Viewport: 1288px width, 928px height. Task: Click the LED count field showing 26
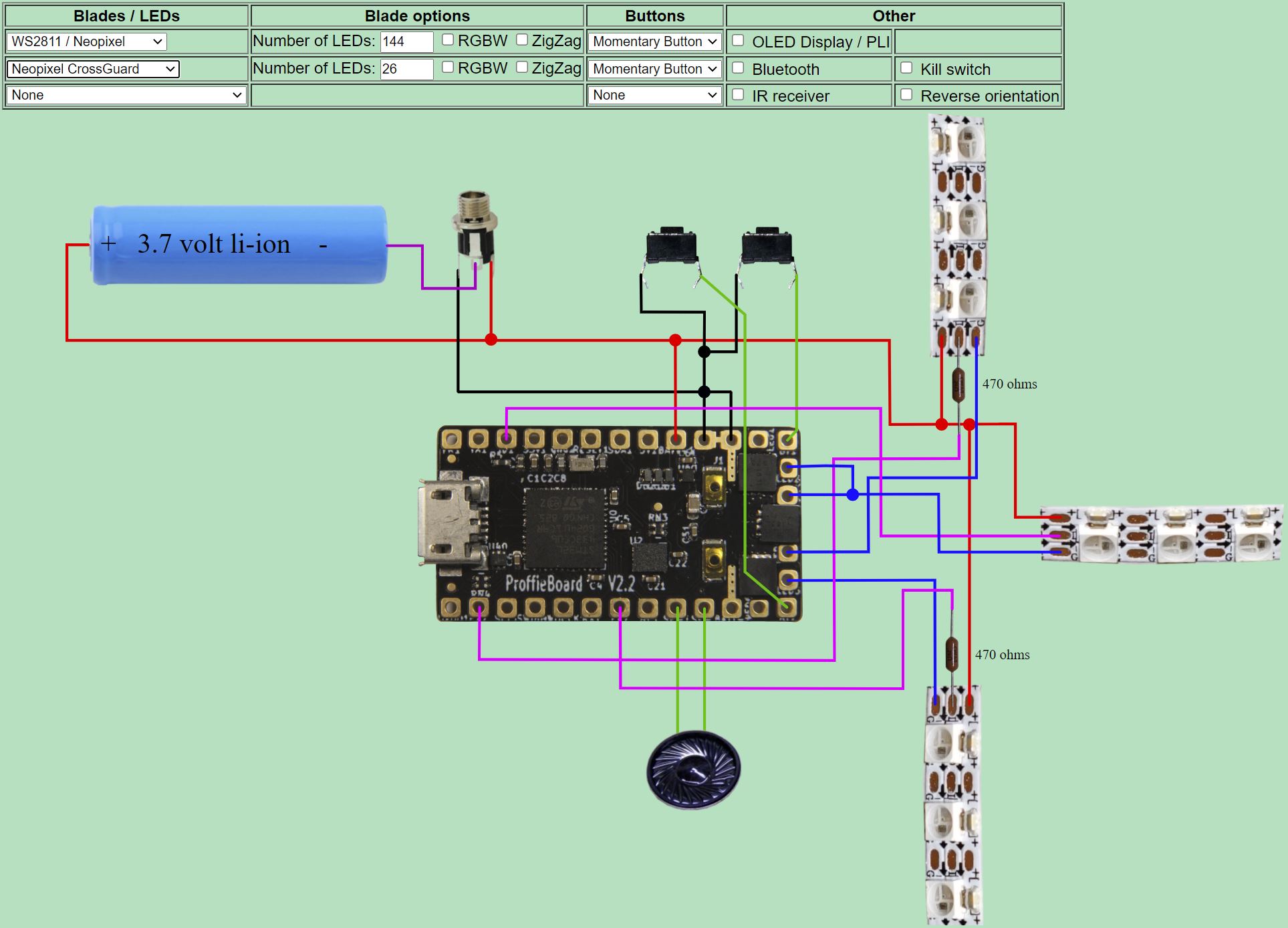tap(406, 69)
